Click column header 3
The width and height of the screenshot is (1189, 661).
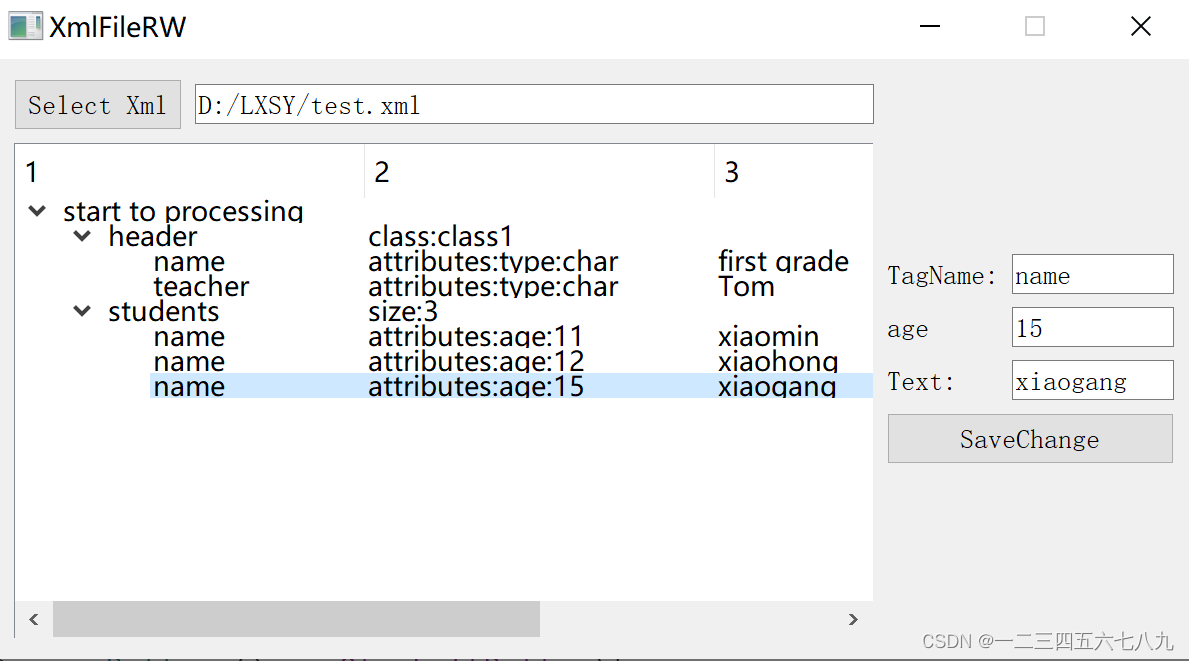tap(793, 171)
